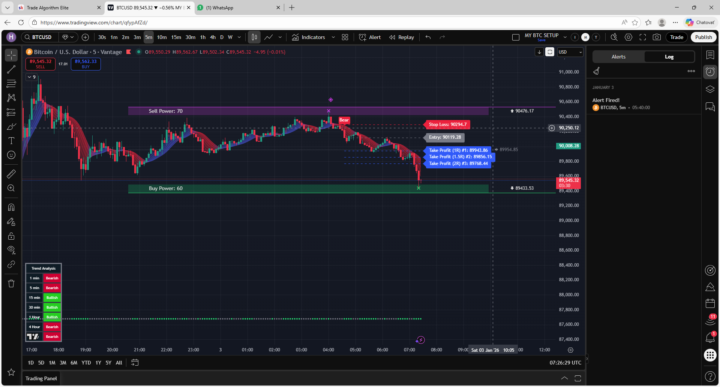
Task: Open the patterns drawing tool group
Action: [x=11, y=98]
